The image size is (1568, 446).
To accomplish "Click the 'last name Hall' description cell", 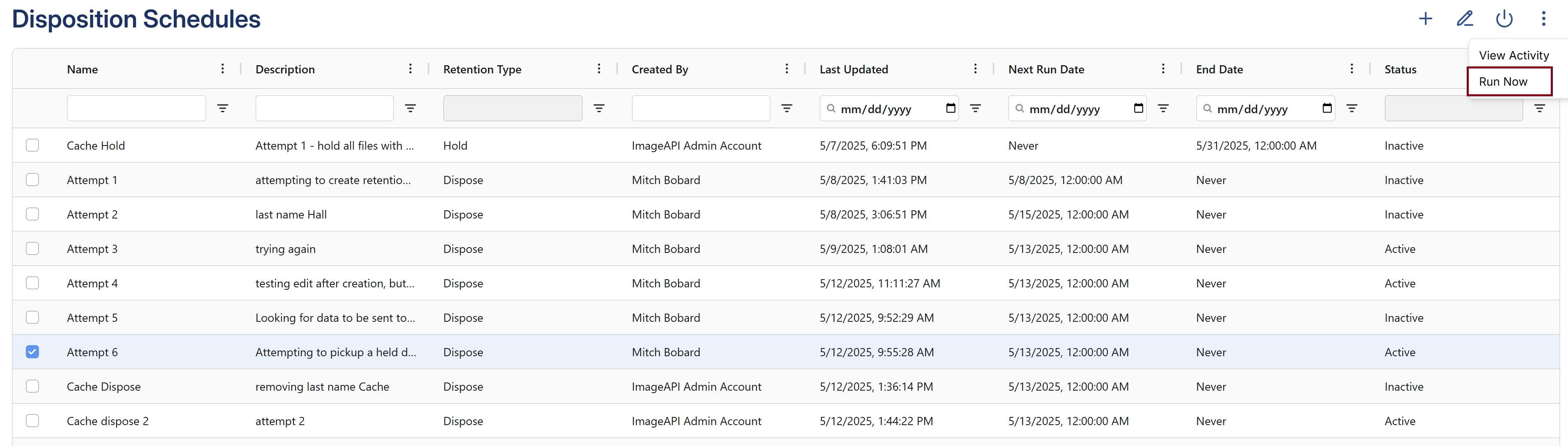I will pyautogui.click(x=291, y=214).
